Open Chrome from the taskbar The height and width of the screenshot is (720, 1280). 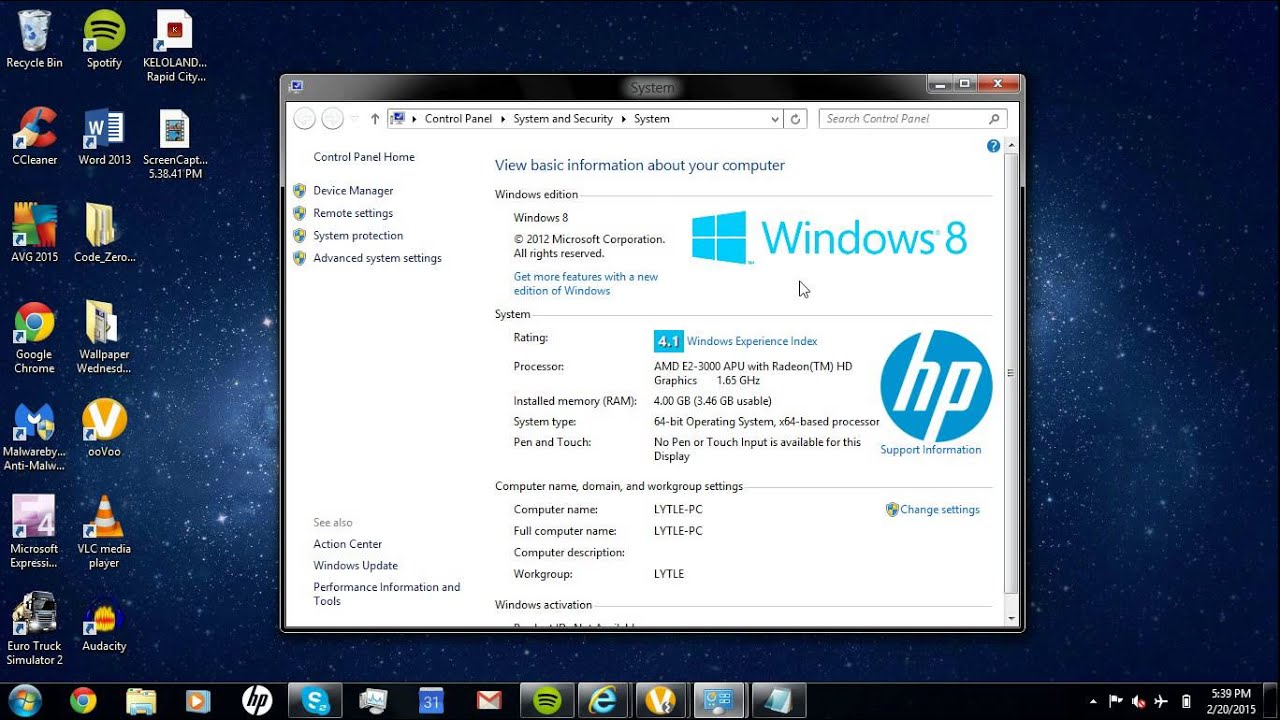point(83,701)
